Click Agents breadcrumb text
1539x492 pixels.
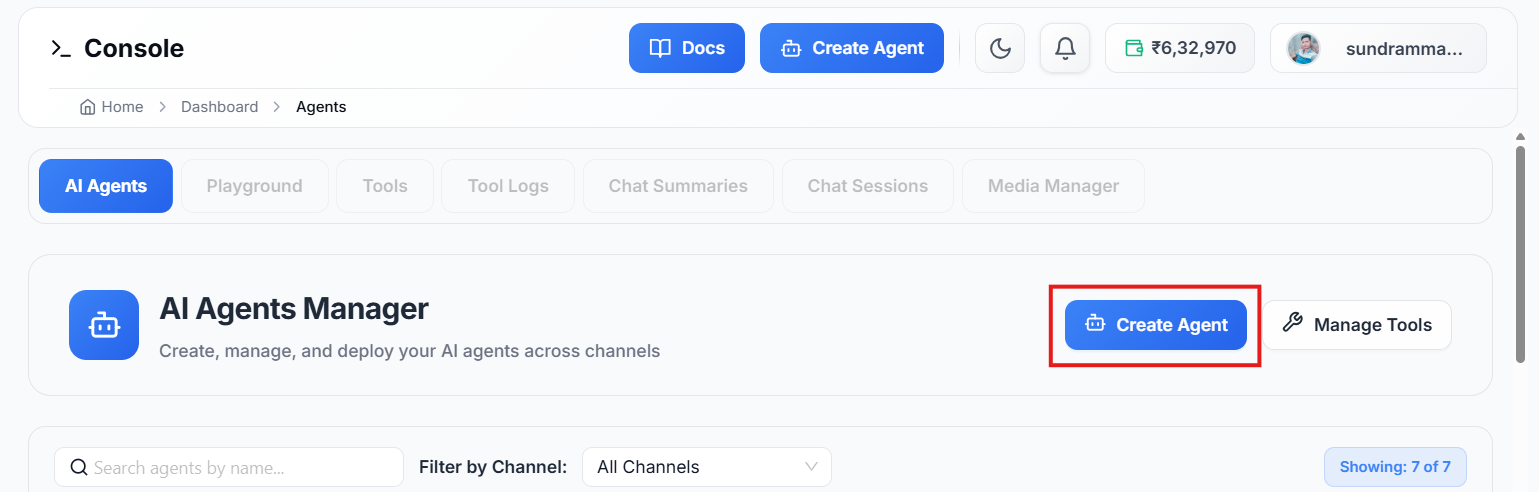[x=321, y=107]
